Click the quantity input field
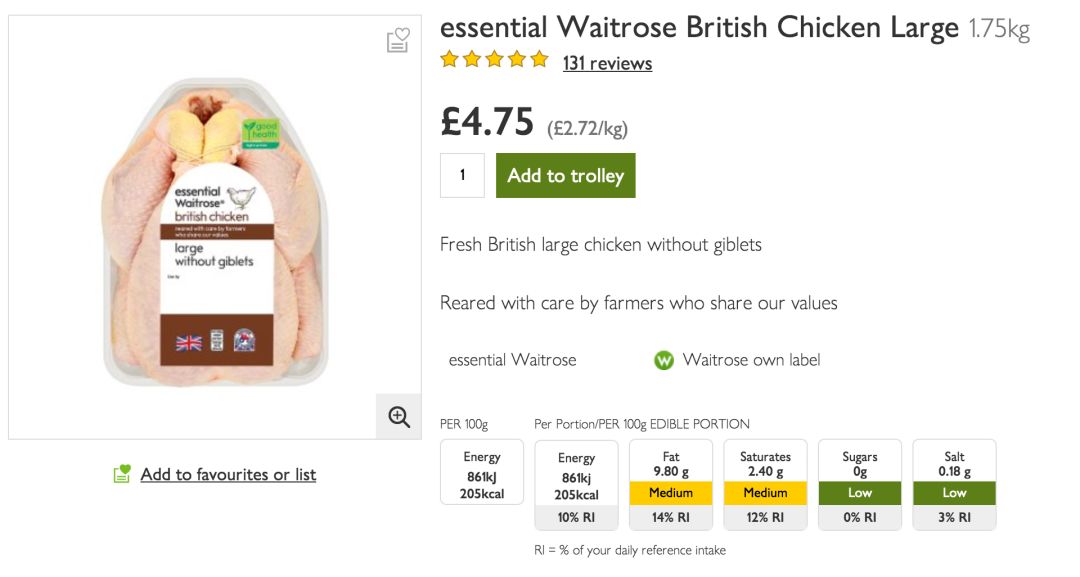Screen dimensions: 1080x577 [462, 175]
